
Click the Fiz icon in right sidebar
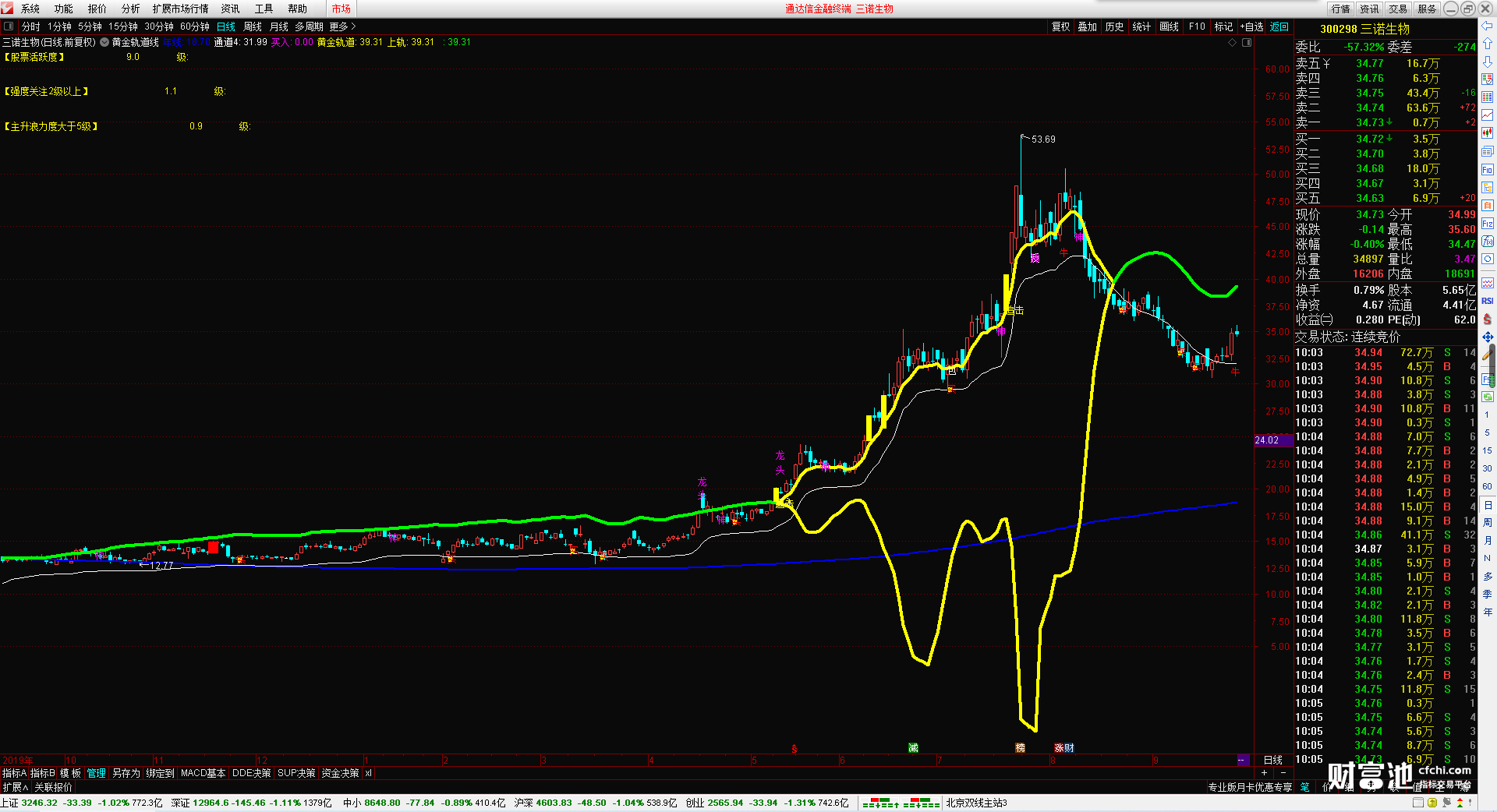(1488, 224)
